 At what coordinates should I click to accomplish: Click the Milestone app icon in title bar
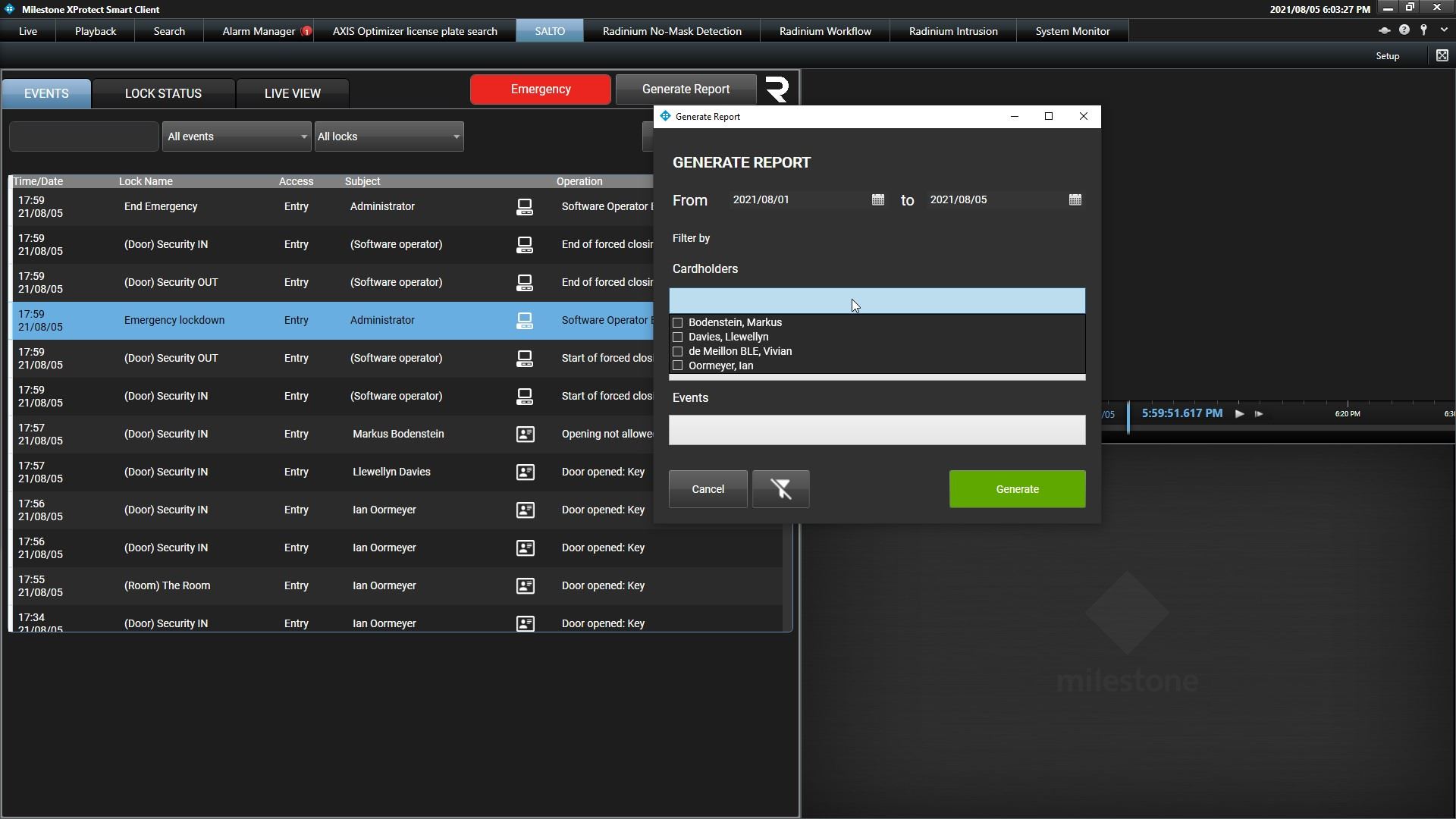9,9
